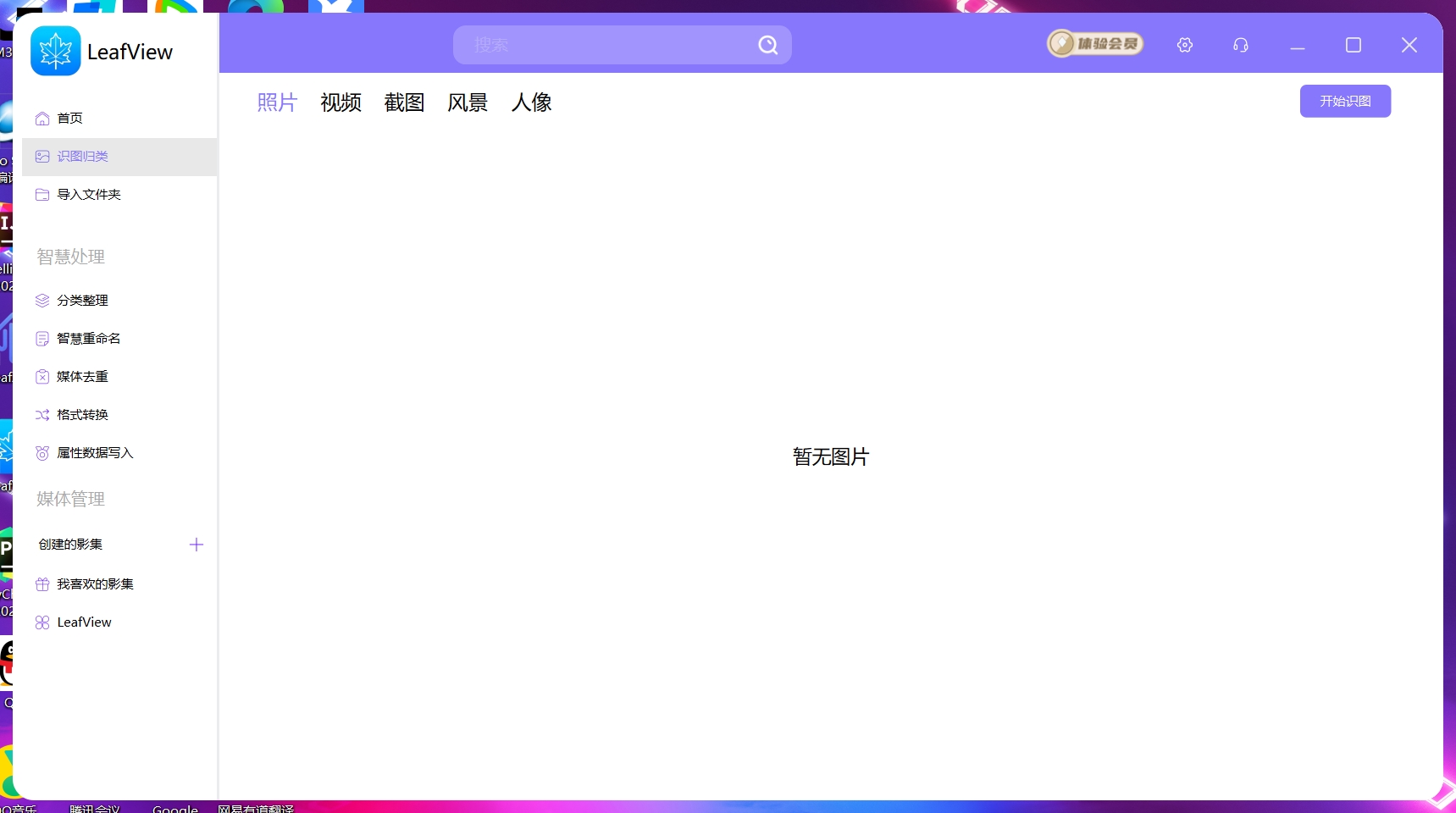The height and width of the screenshot is (813, 1456).
Task: Switch to the 风景 tab
Action: pyautogui.click(x=468, y=102)
